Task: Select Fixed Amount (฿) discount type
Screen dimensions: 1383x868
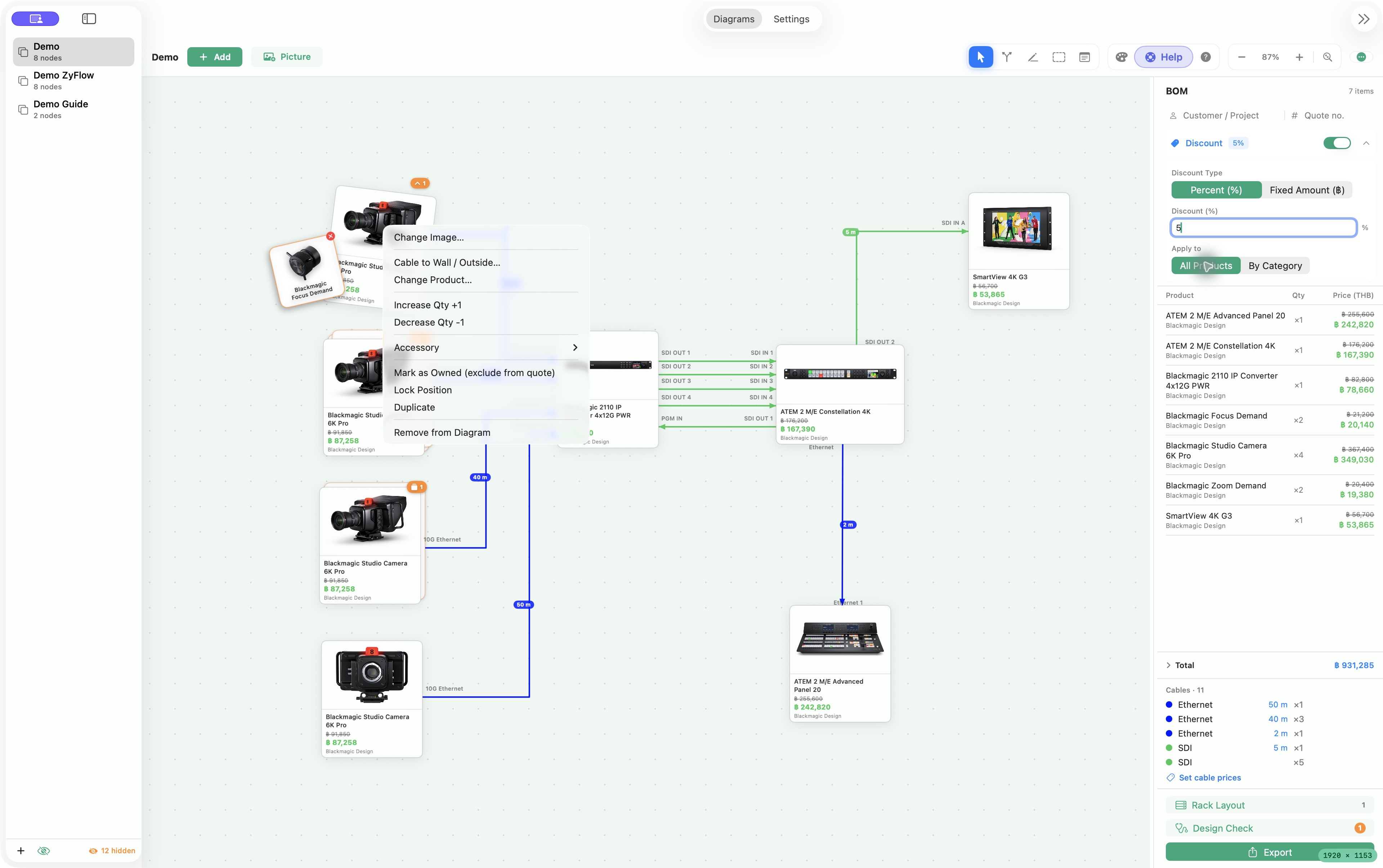Action: [1307, 190]
